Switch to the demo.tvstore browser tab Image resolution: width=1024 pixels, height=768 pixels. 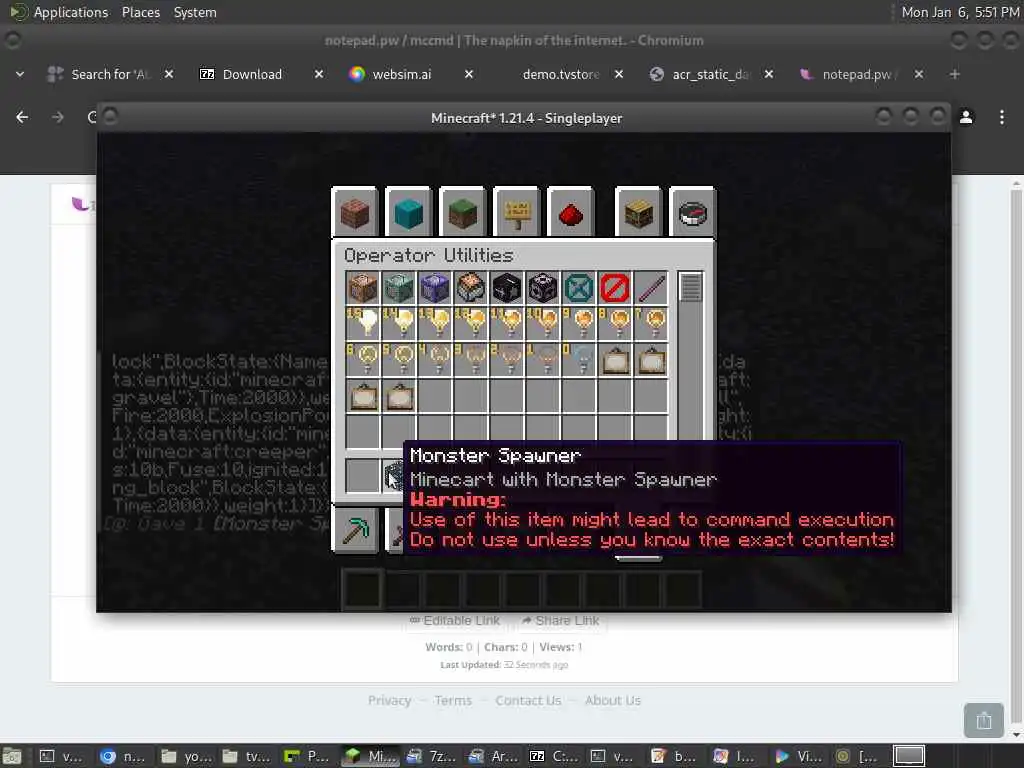coord(560,74)
